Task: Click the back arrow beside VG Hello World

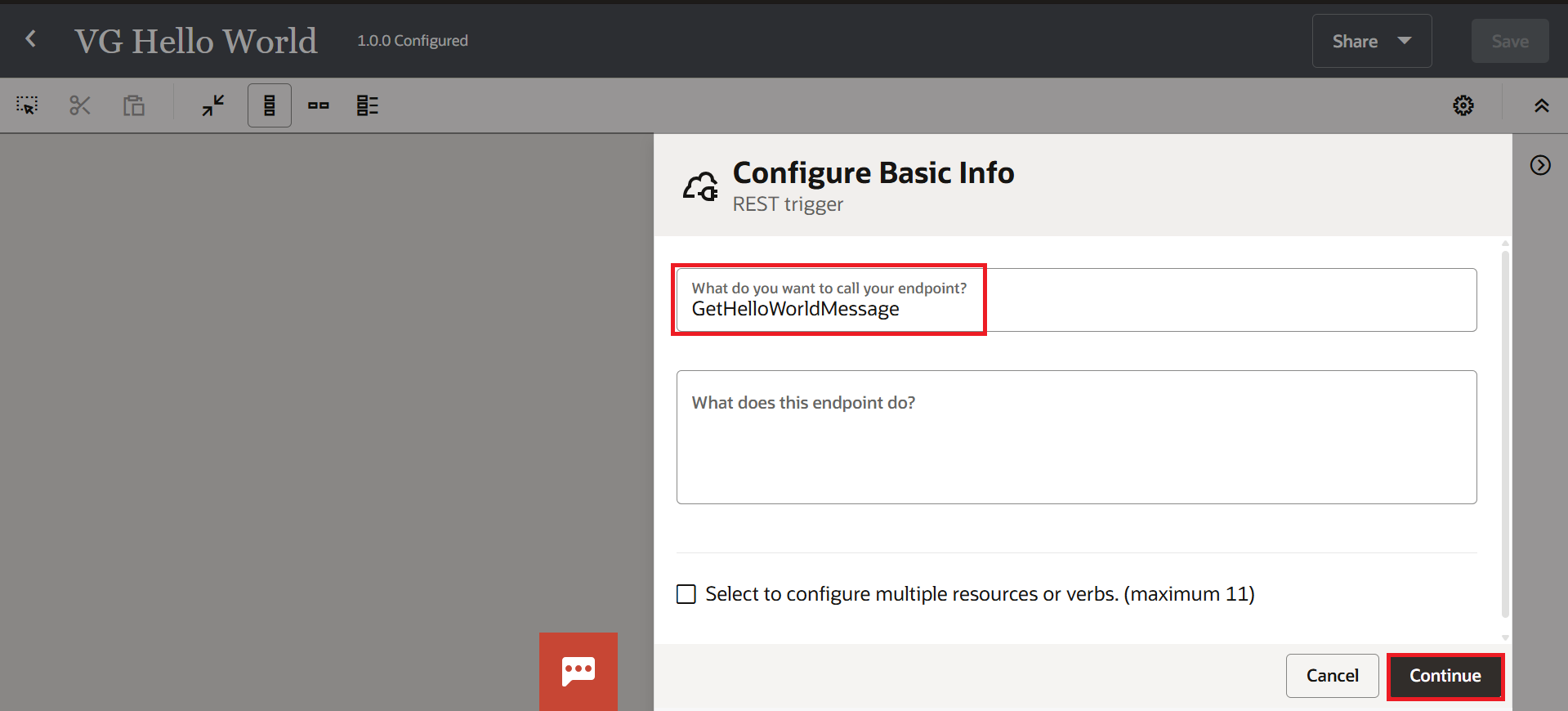Action: [31, 39]
